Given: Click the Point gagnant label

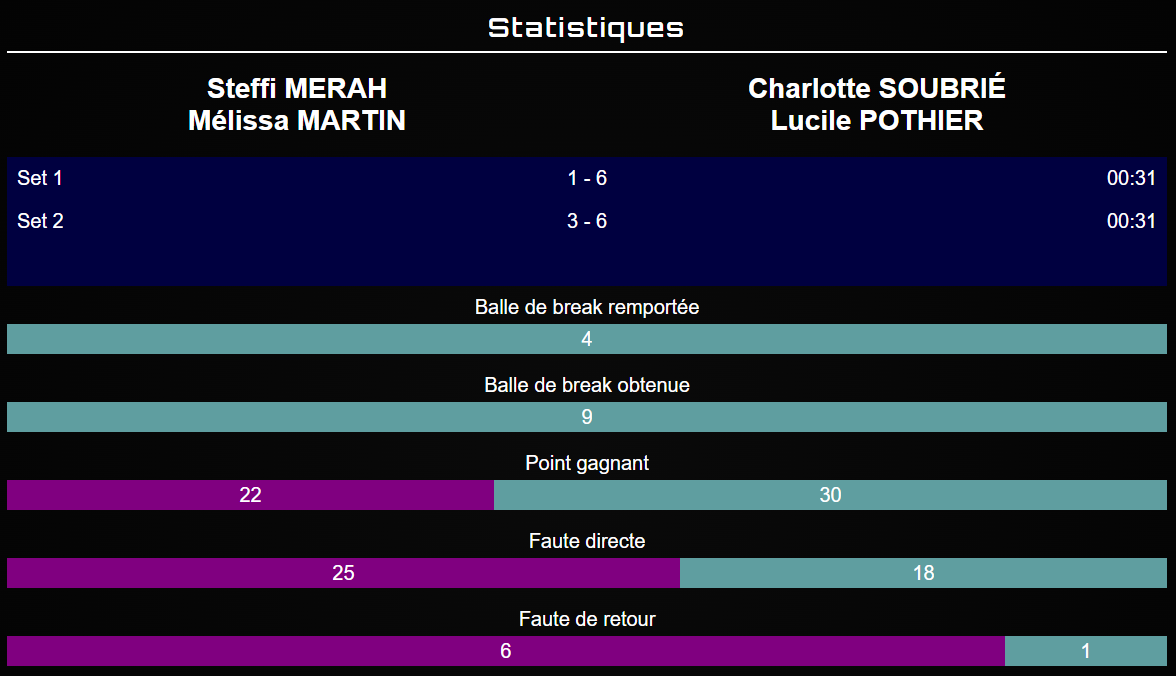Looking at the screenshot, I should point(587,463).
